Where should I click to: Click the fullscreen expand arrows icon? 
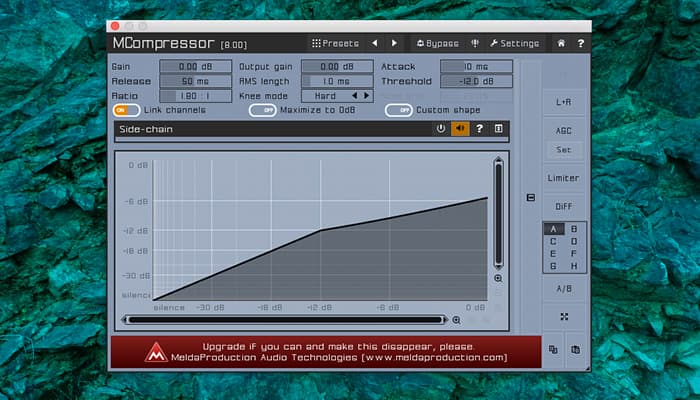564,317
